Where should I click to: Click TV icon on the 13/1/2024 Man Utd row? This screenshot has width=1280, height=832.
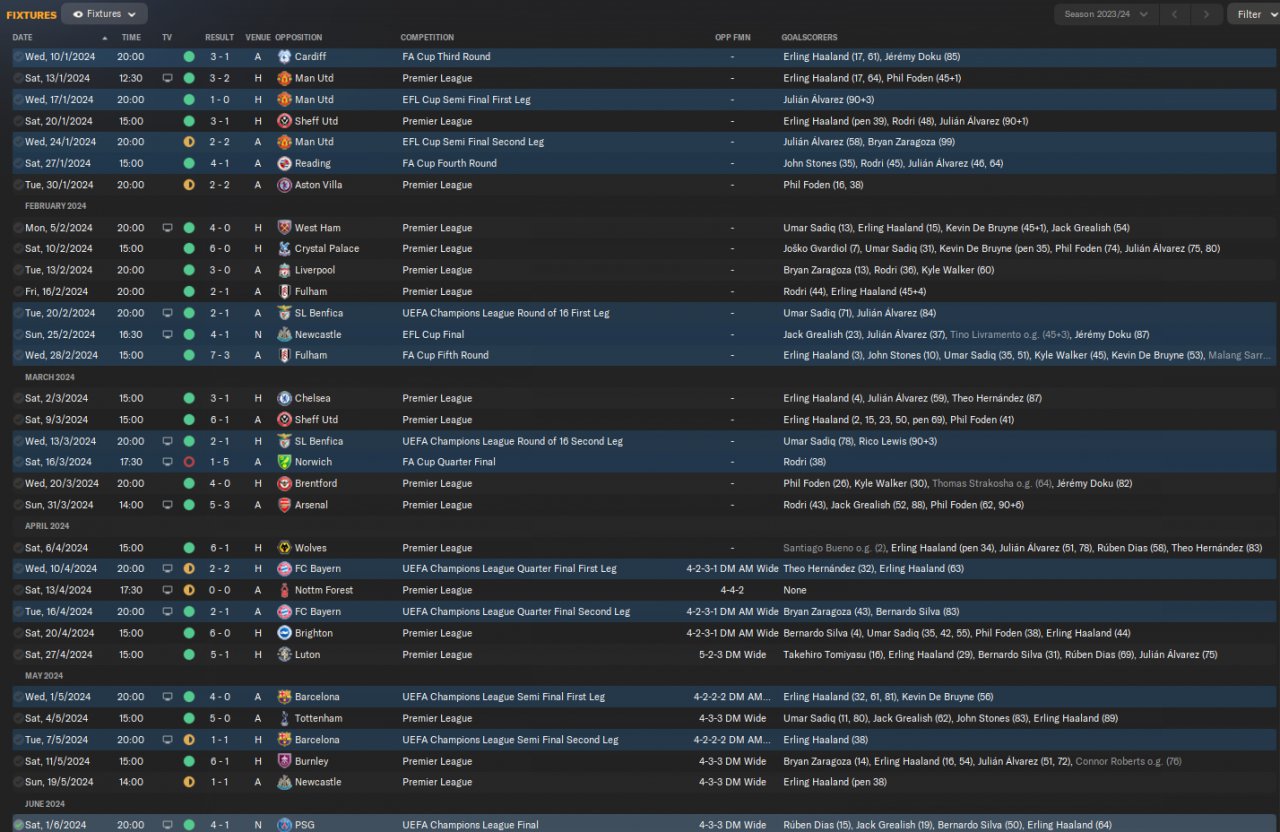point(167,78)
